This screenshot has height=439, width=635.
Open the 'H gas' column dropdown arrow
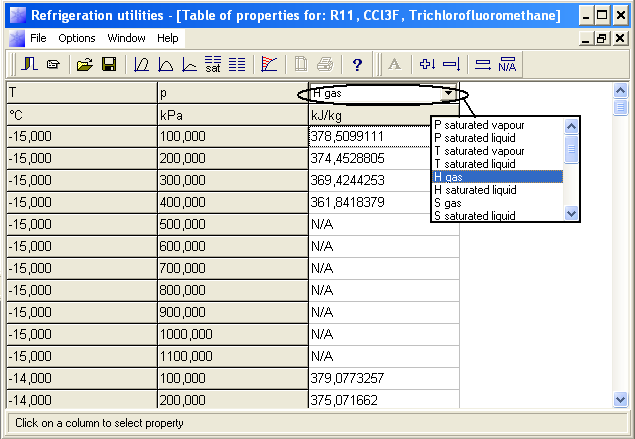point(448,93)
